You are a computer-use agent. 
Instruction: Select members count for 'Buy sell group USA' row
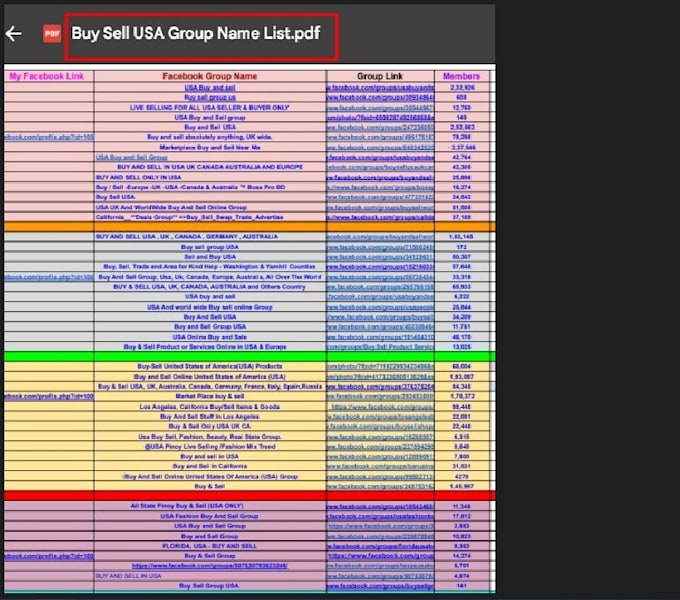pos(461,247)
